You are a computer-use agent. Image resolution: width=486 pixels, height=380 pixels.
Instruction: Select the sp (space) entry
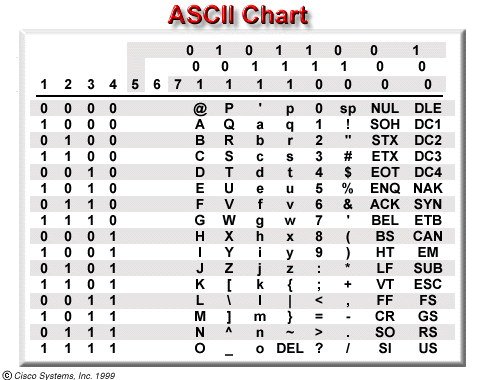coord(348,109)
